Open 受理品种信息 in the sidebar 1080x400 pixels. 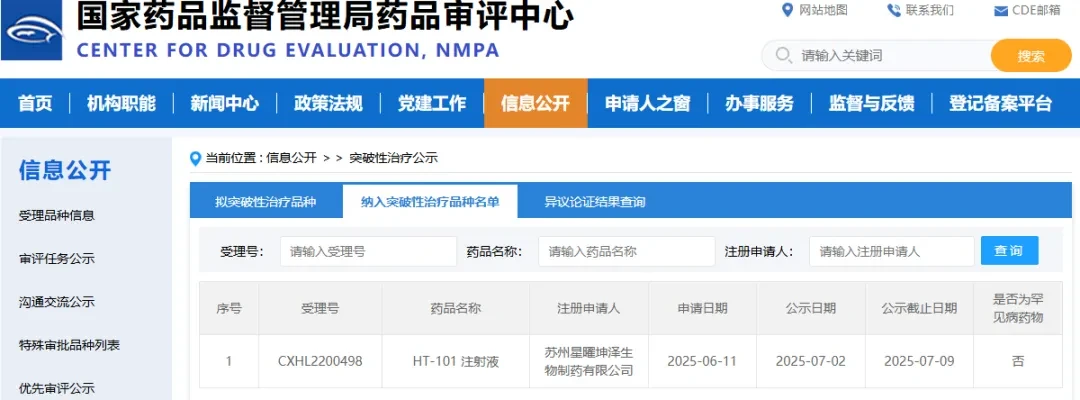[56, 215]
